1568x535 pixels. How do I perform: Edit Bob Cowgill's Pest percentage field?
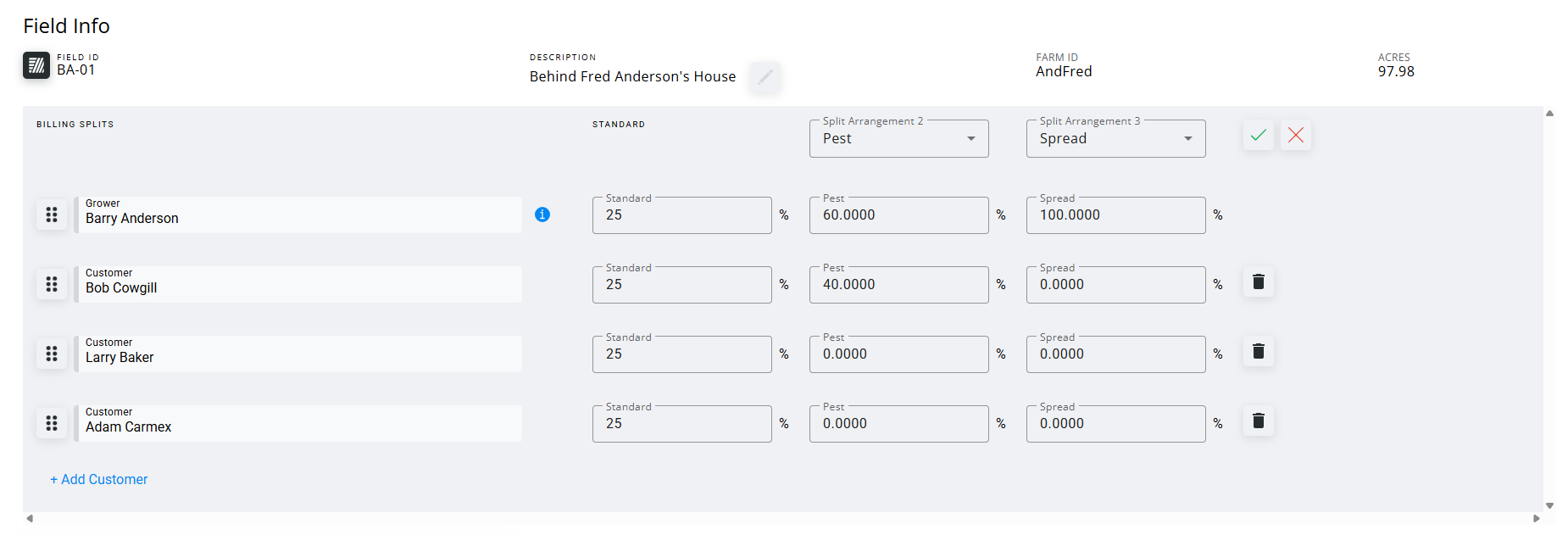[x=898, y=285]
